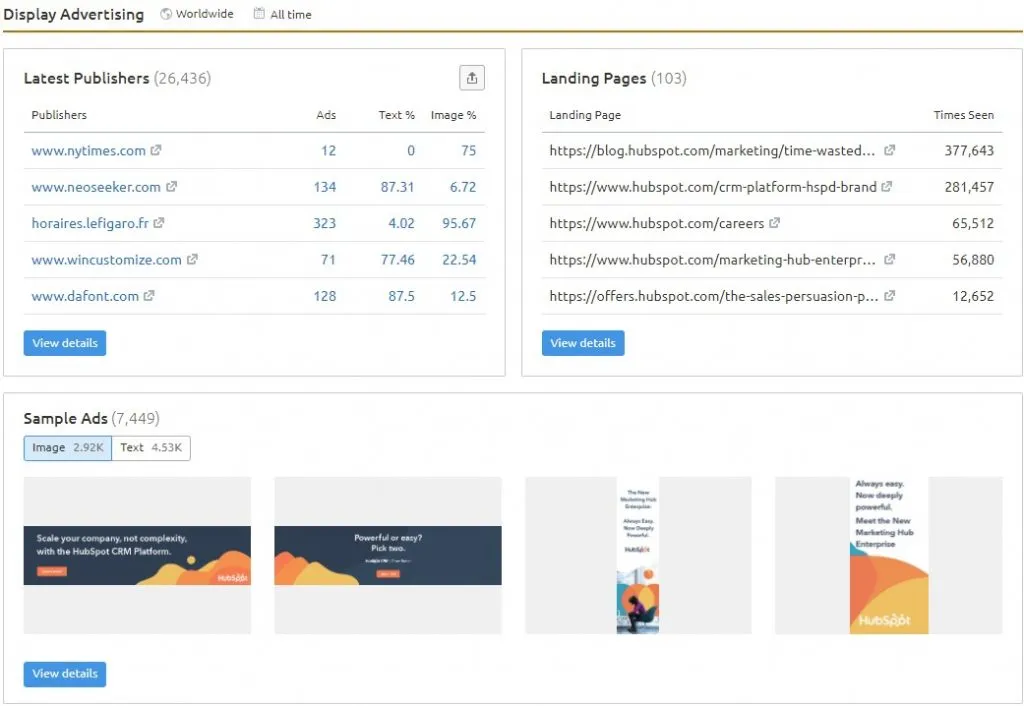This screenshot has width=1024, height=706.
Task: Click external icon for crm-platform-hspd-brand URL
Action: [887, 187]
